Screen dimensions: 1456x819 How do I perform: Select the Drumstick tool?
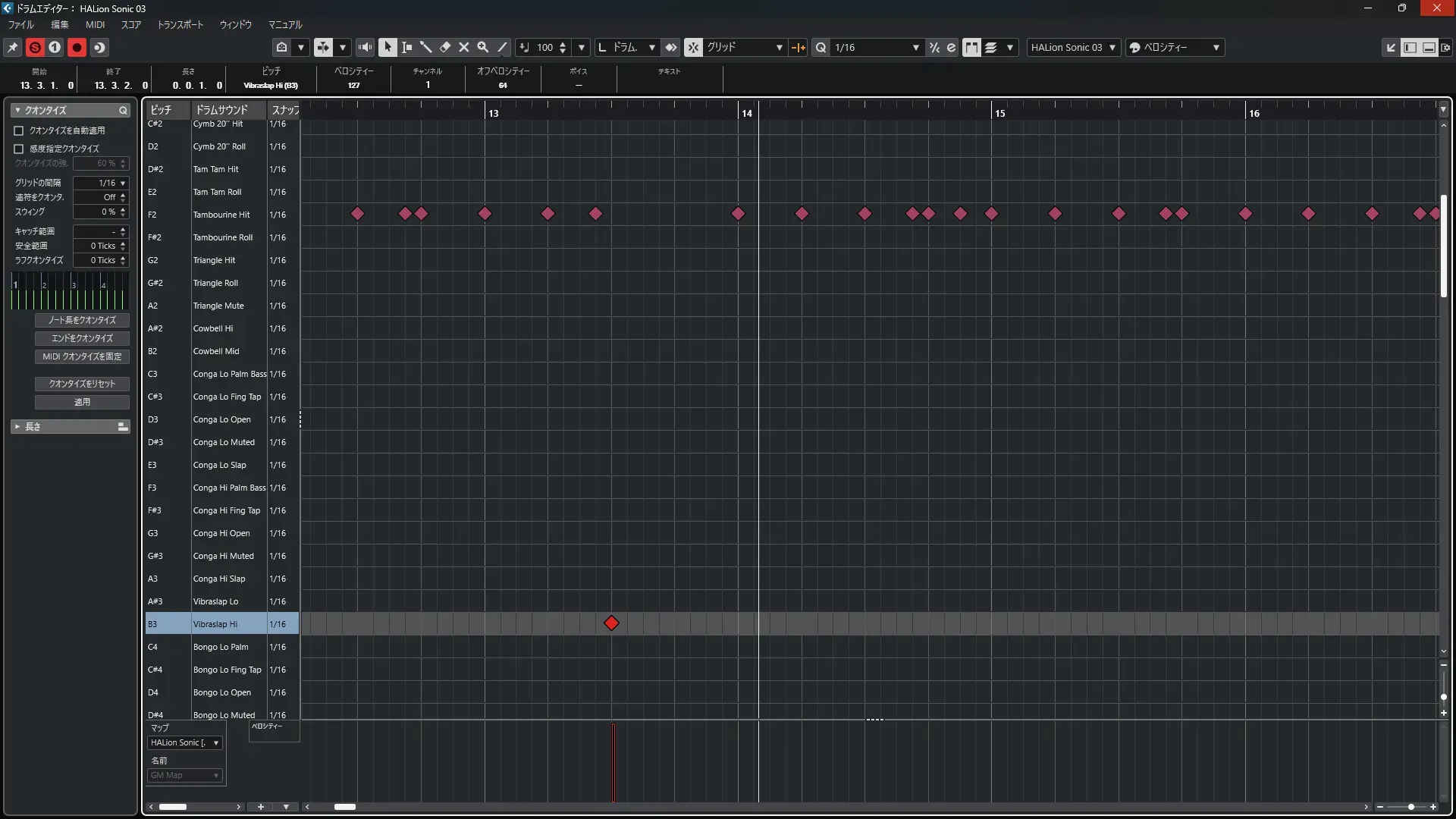click(x=426, y=47)
